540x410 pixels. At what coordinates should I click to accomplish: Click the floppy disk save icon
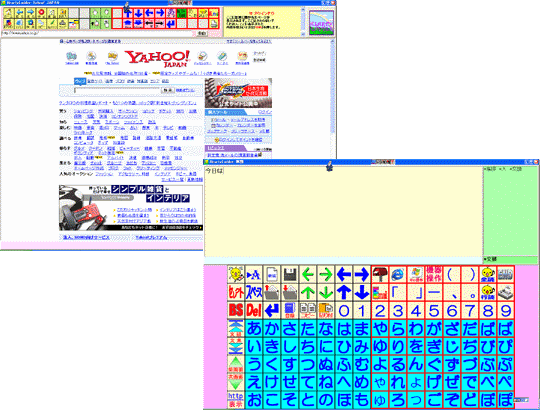[x=290, y=274]
